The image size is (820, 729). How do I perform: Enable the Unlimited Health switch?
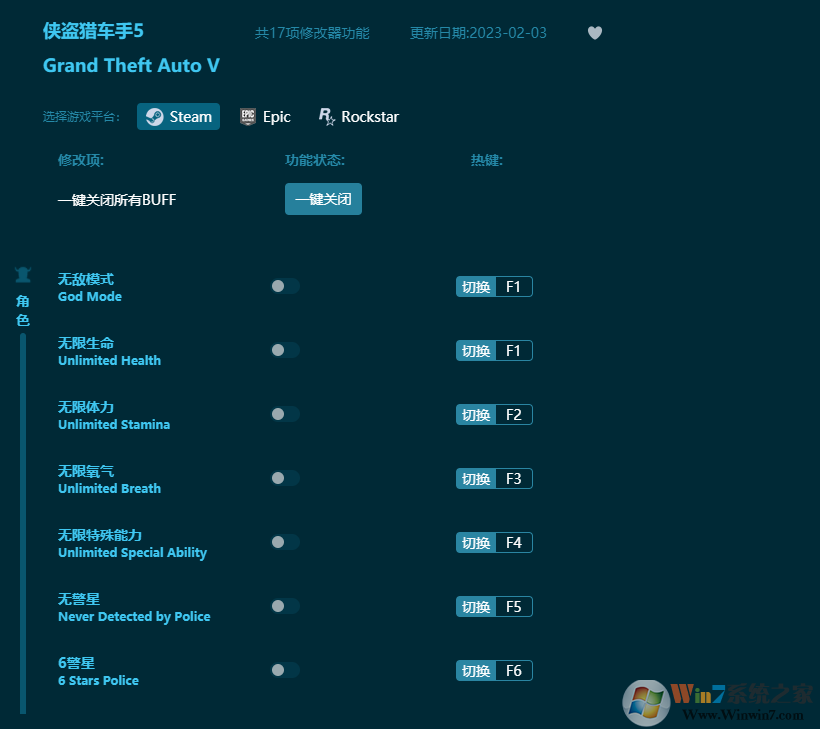point(285,350)
